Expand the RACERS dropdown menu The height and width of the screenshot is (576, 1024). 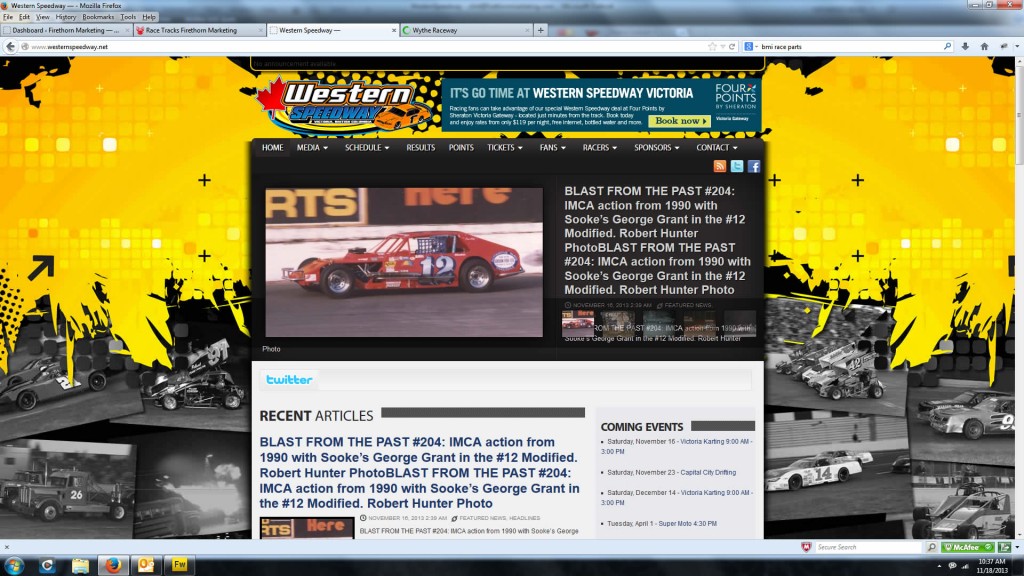pos(600,148)
